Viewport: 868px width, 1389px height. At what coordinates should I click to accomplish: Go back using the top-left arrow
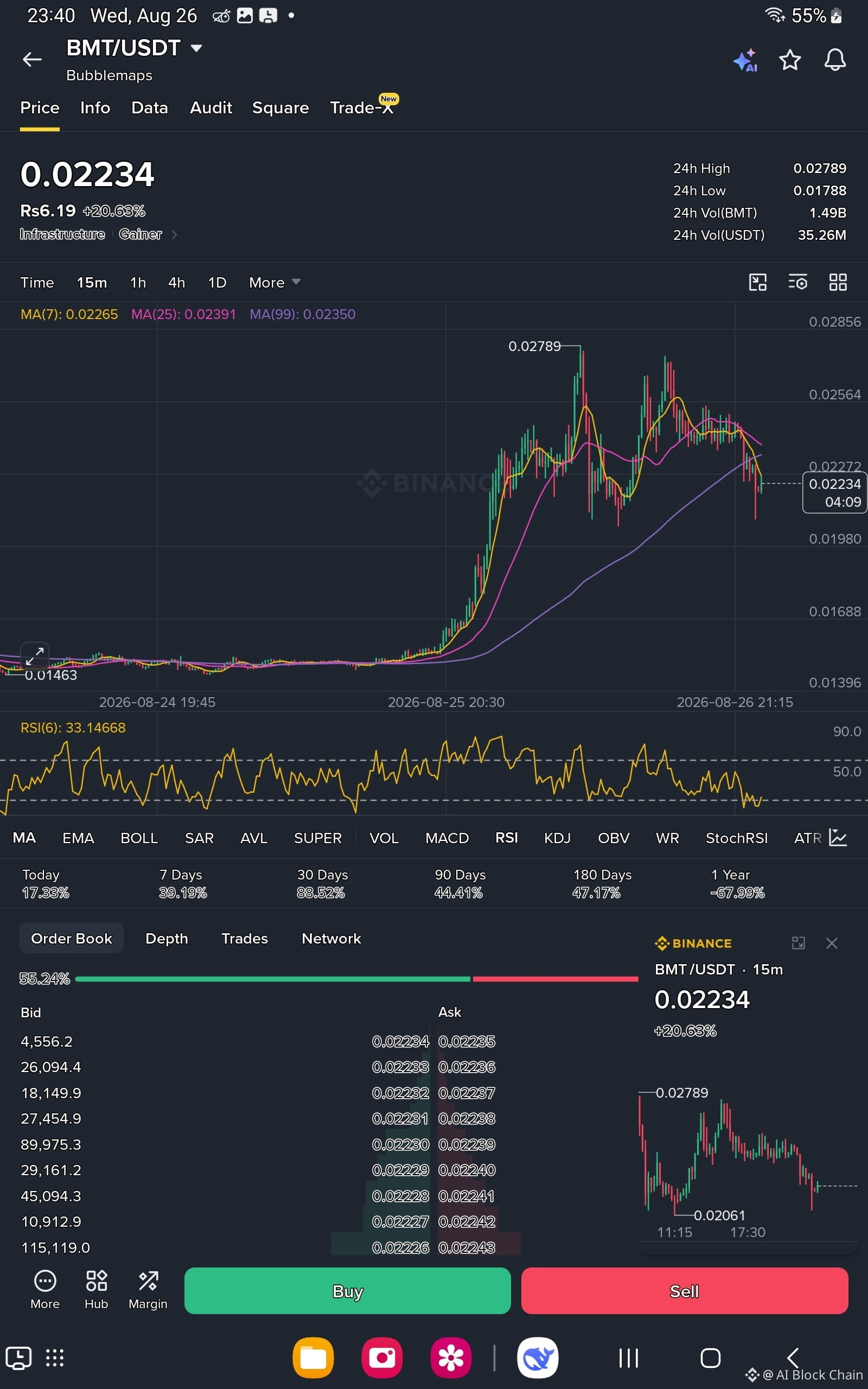pos(32,59)
